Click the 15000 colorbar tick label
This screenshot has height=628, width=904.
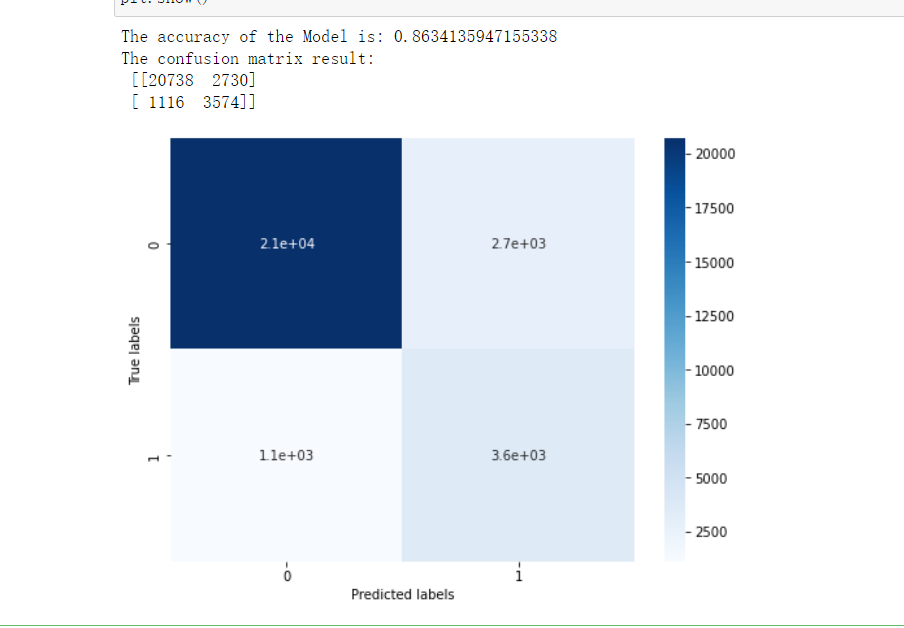click(715, 262)
